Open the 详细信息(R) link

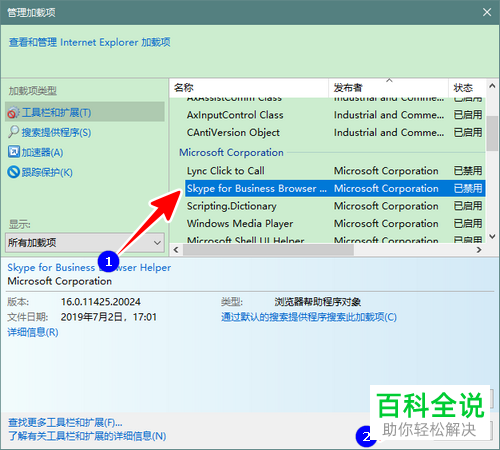(33, 332)
